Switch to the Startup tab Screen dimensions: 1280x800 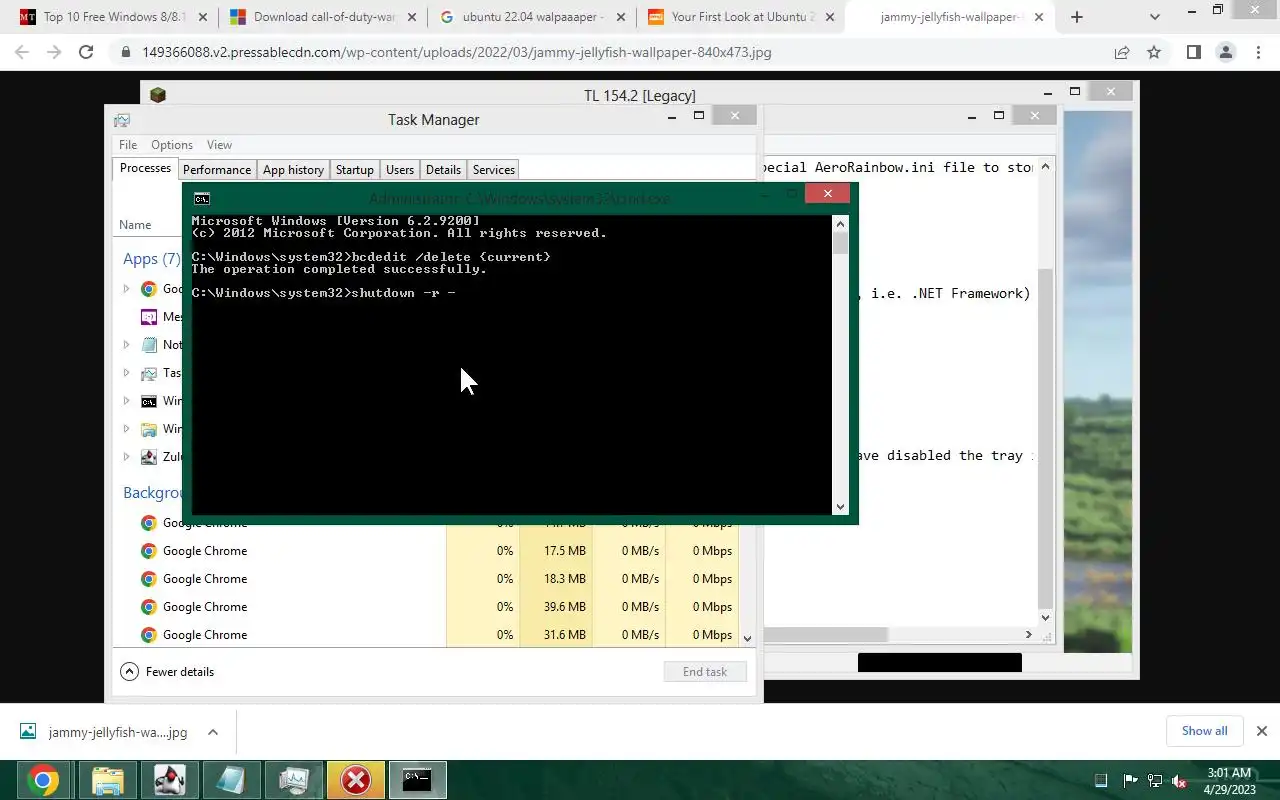pyautogui.click(x=355, y=170)
